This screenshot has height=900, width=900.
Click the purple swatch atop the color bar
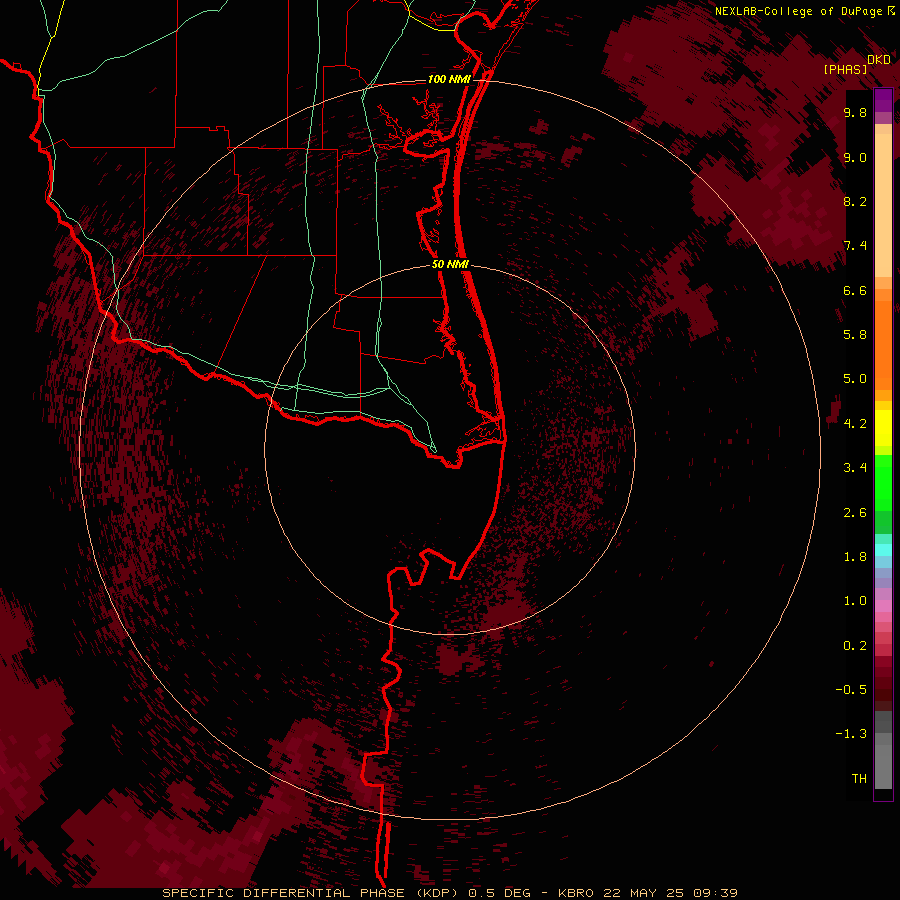point(883,100)
